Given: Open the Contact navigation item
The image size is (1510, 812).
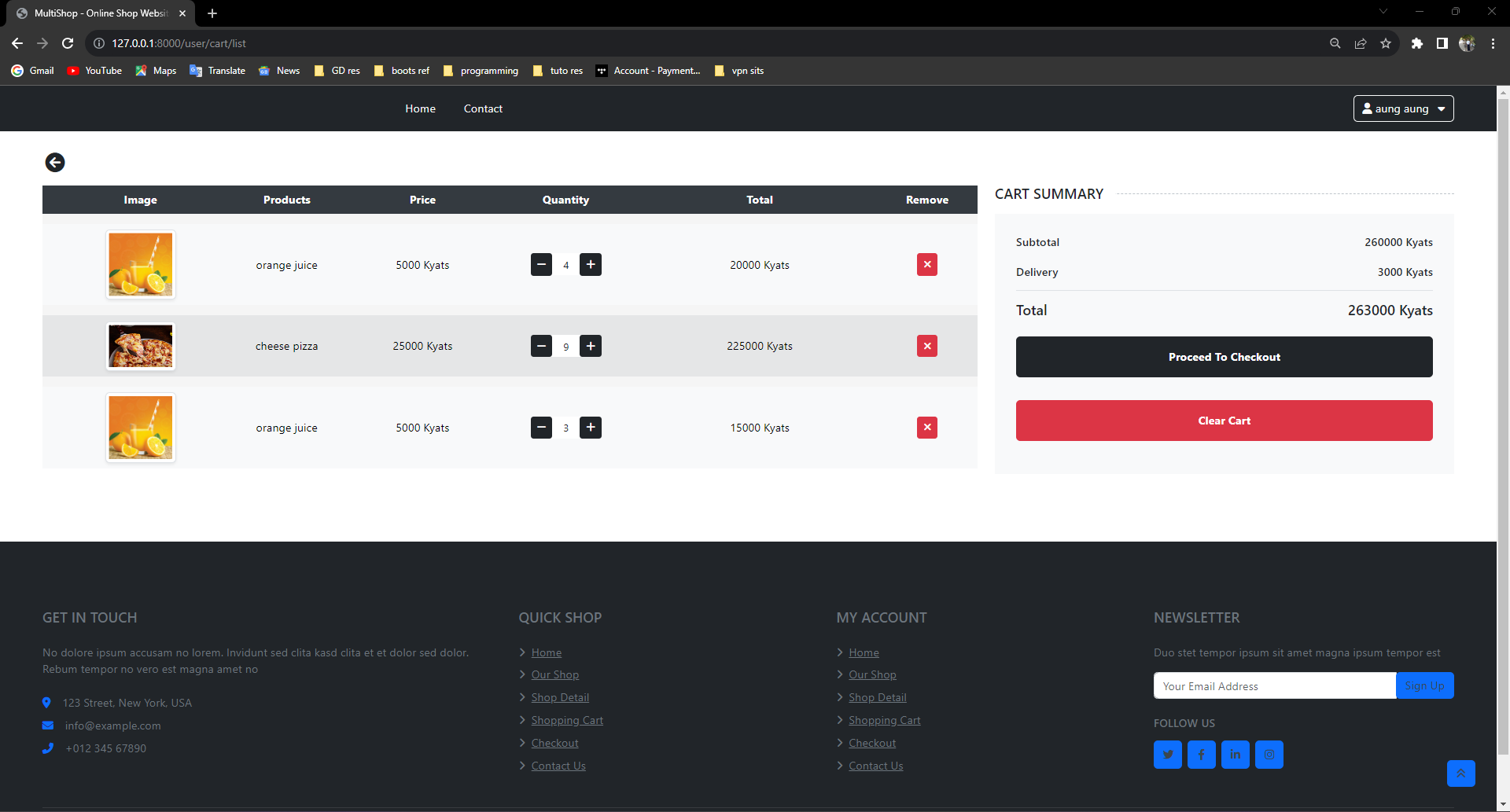Looking at the screenshot, I should click(x=483, y=108).
